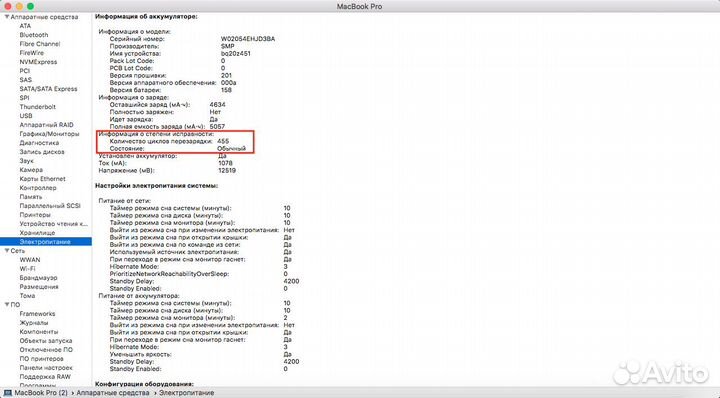Select Wi-Fi in the sidebar
The image size is (720, 398).
27,269
